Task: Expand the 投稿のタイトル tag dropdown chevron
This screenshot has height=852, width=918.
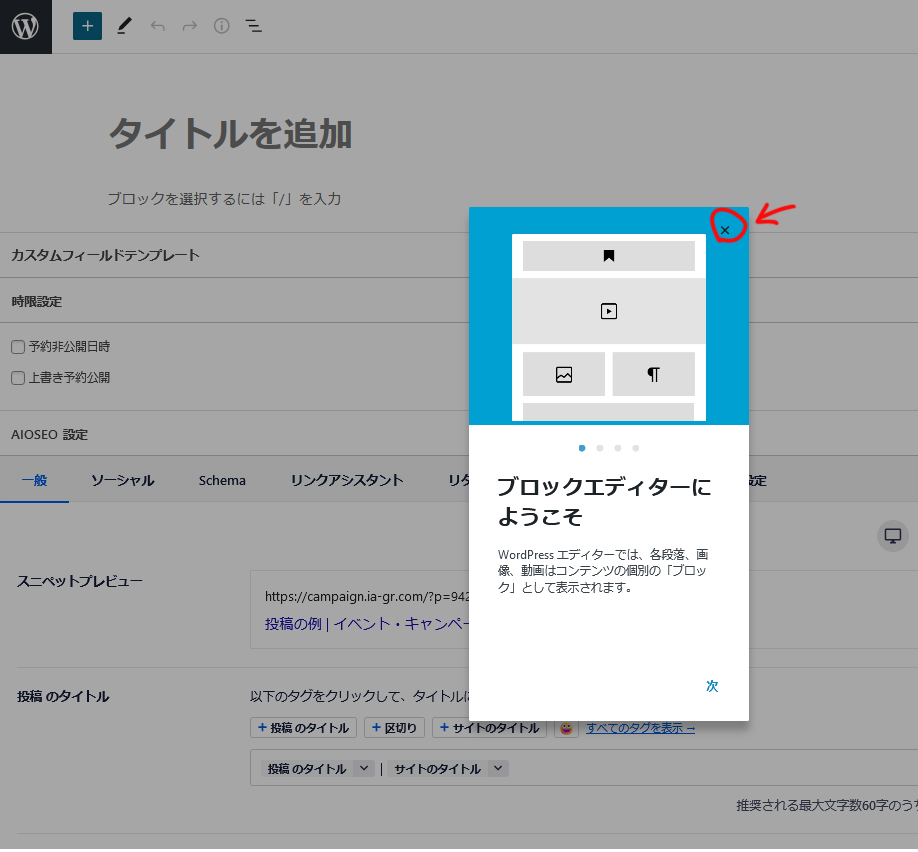Action: pyautogui.click(x=364, y=769)
